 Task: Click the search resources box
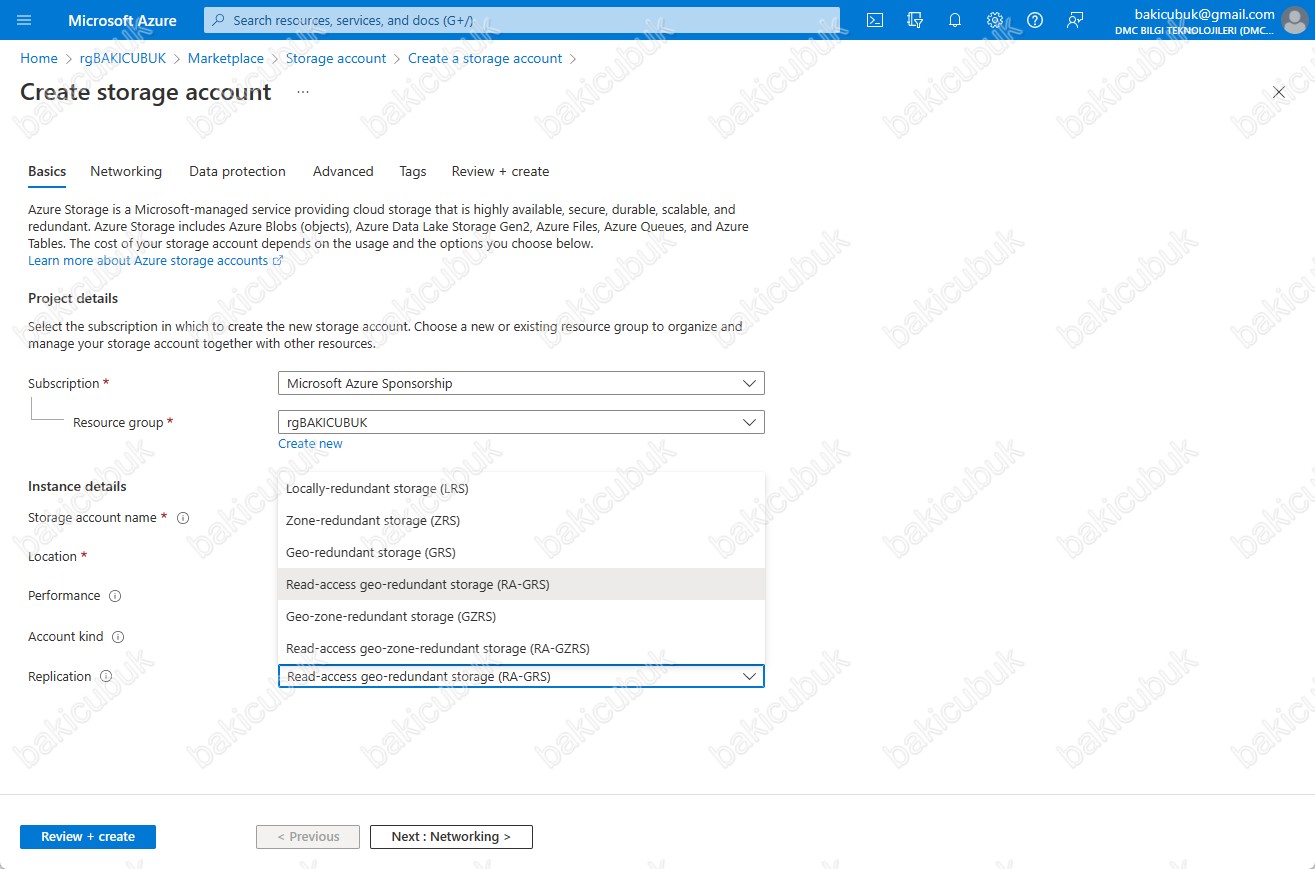(x=522, y=20)
